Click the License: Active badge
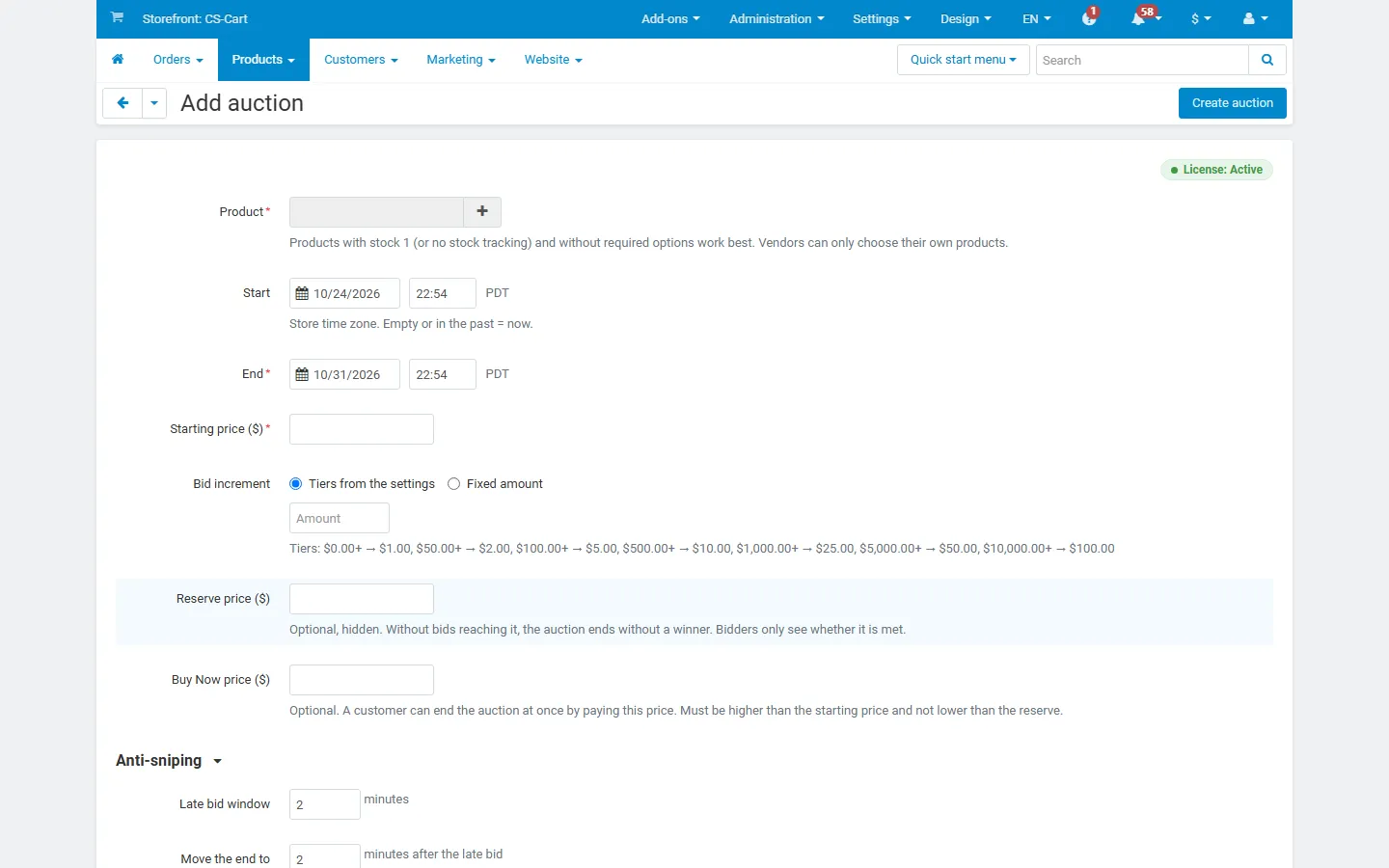This screenshot has width=1389, height=868. (x=1217, y=170)
